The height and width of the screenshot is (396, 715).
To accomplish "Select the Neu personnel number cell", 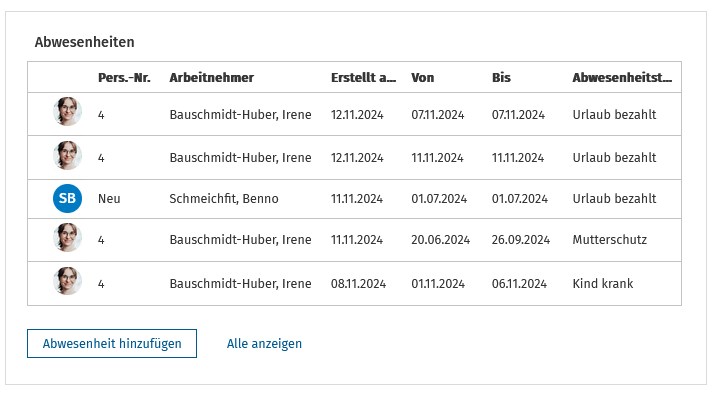I will coord(109,199).
